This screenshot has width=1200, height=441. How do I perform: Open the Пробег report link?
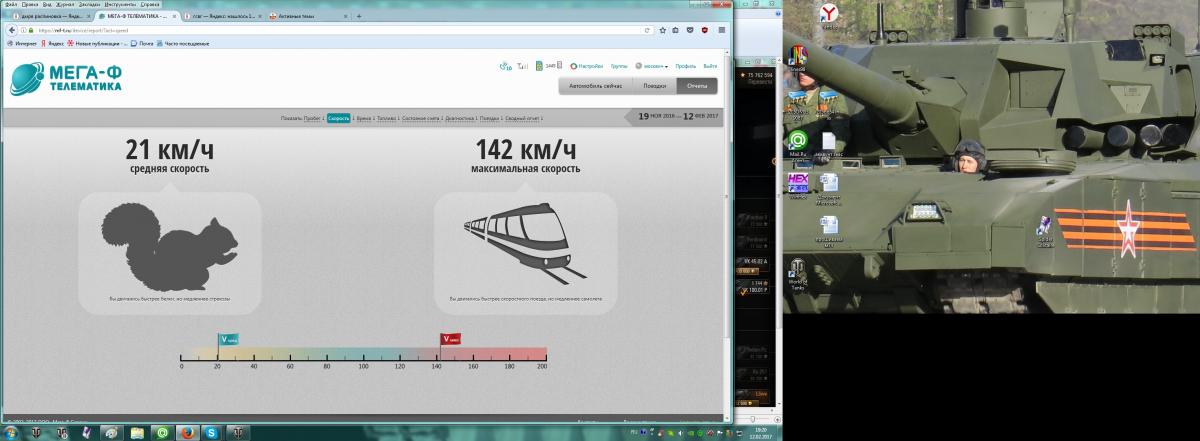(312, 118)
